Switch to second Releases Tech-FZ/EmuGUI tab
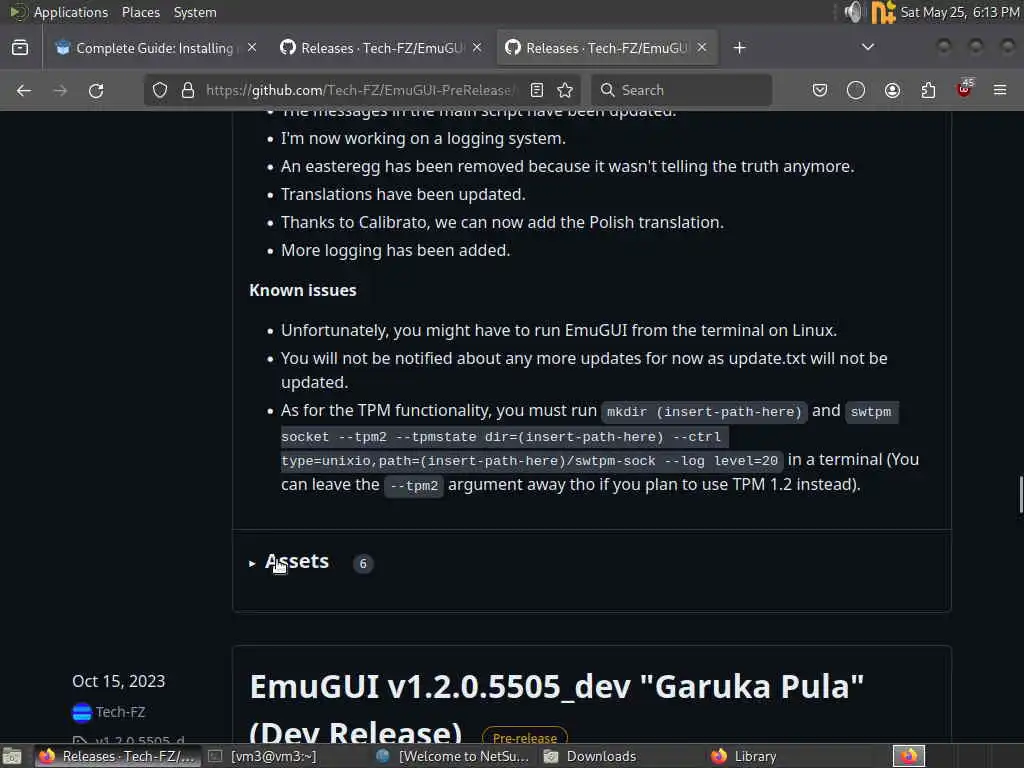 (381, 48)
